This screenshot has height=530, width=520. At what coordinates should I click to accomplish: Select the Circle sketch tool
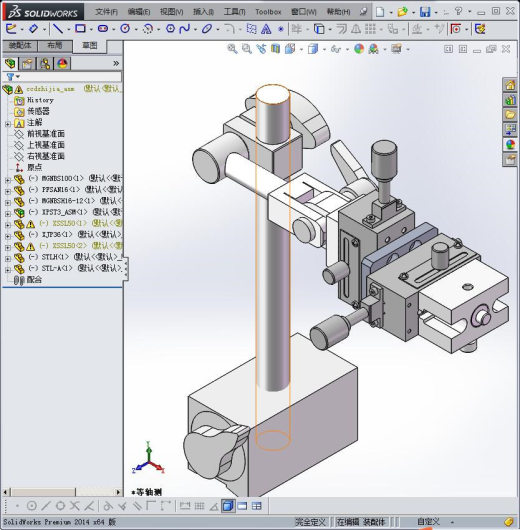[x=125, y=29]
